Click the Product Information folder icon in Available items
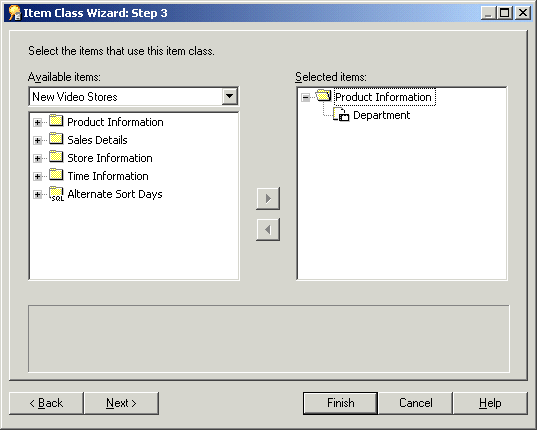 click(56, 121)
